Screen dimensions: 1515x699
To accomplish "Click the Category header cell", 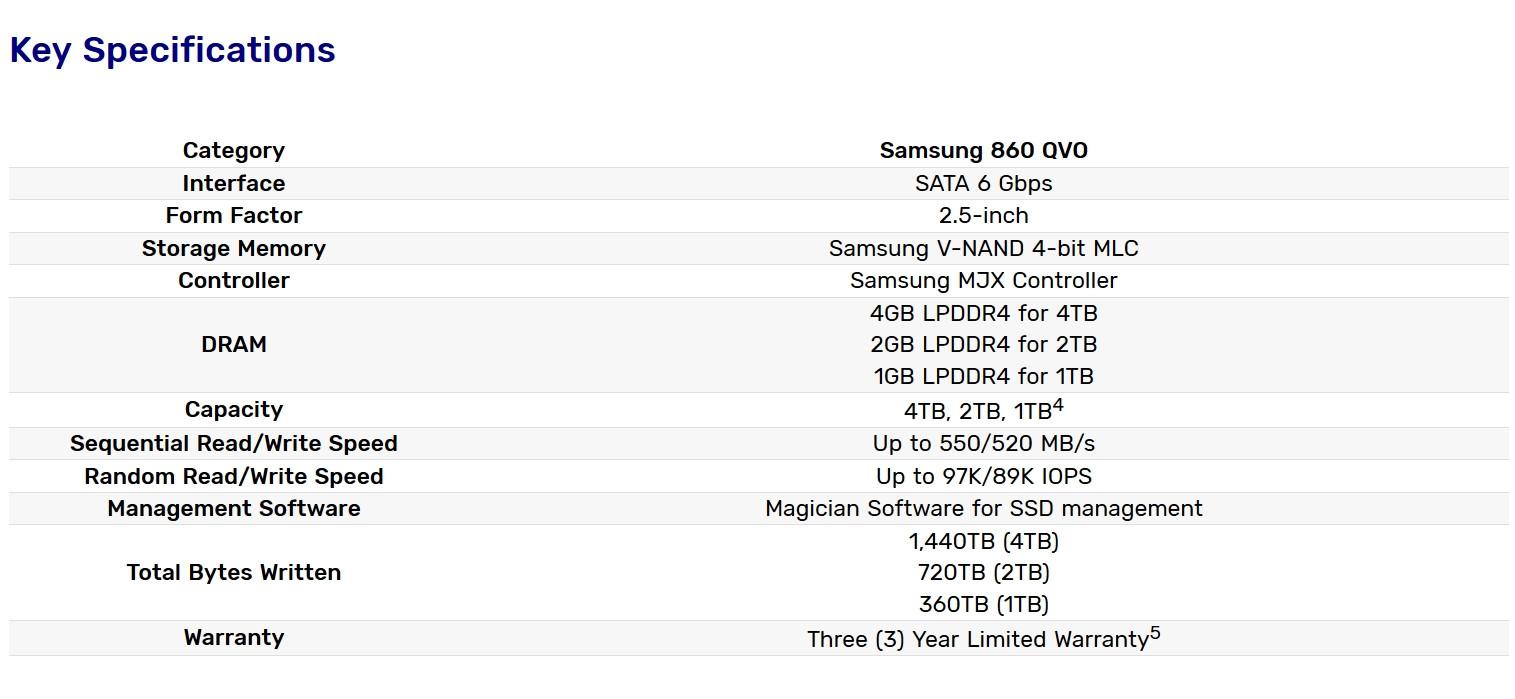I will pos(233,151).
